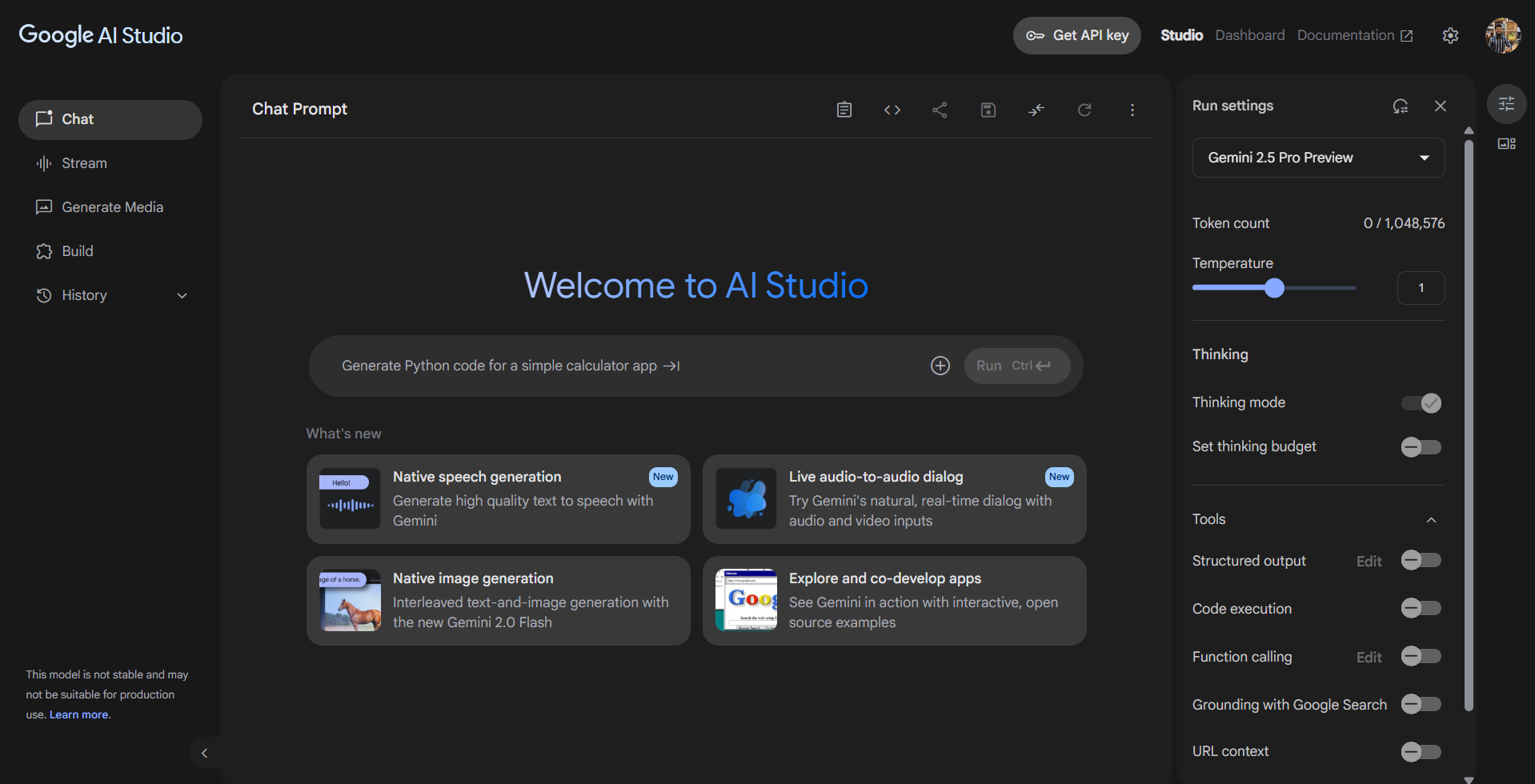This screenshot has width=1535, height=784.
Task: Open Build in the sidebar
Action: pos(110,251)
